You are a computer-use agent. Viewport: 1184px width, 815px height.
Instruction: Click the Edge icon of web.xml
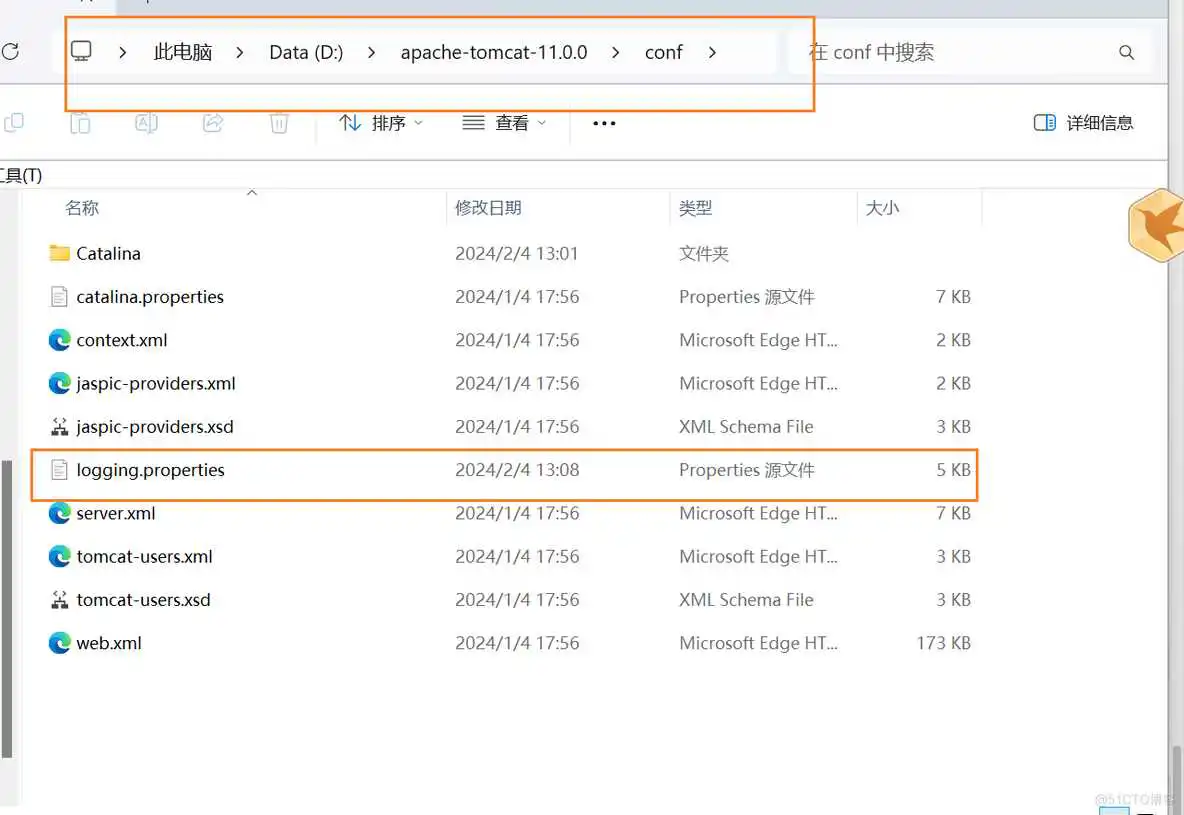point(60,643)
